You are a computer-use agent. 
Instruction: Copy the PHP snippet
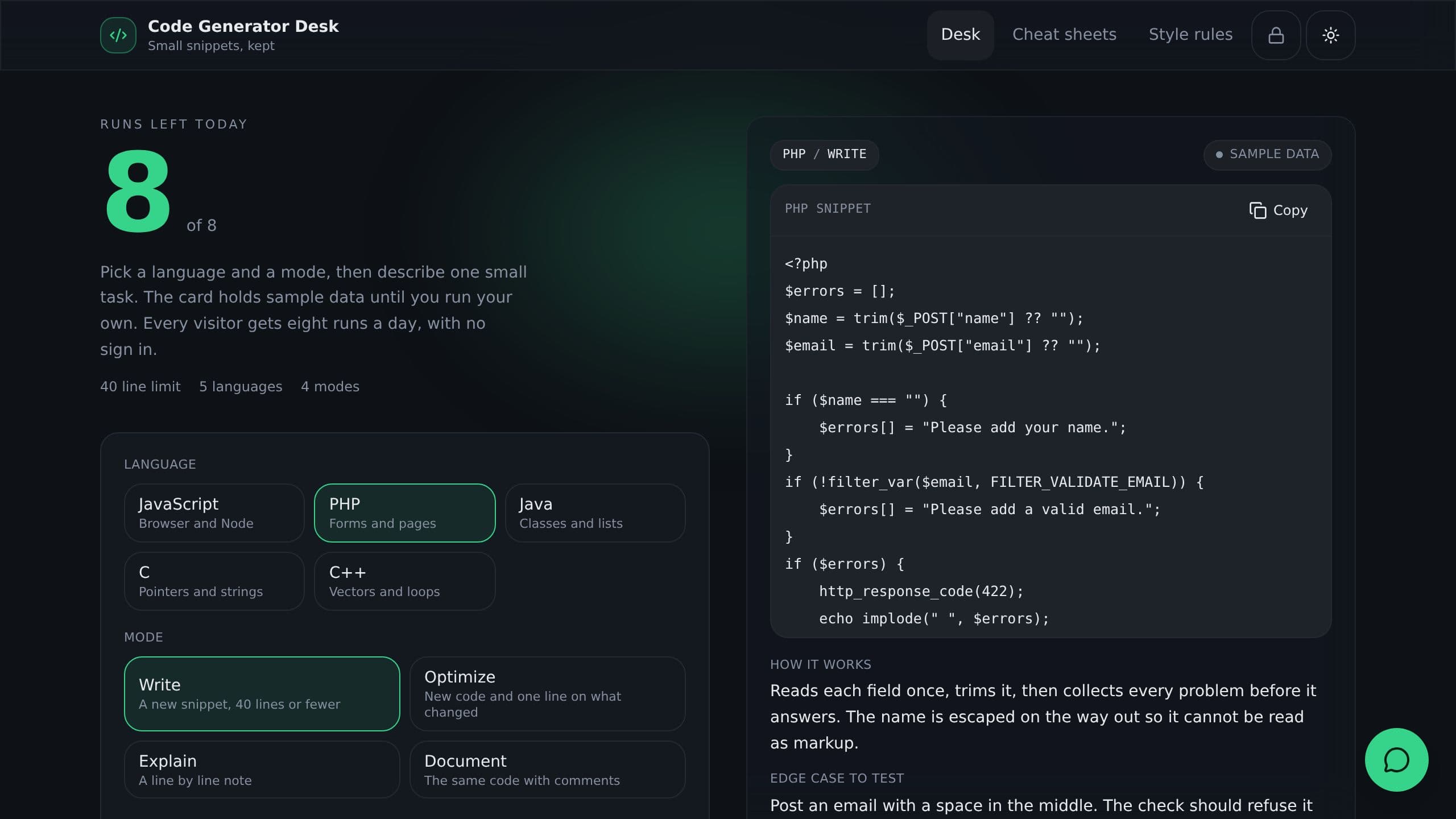click(x=1279, y=210)
